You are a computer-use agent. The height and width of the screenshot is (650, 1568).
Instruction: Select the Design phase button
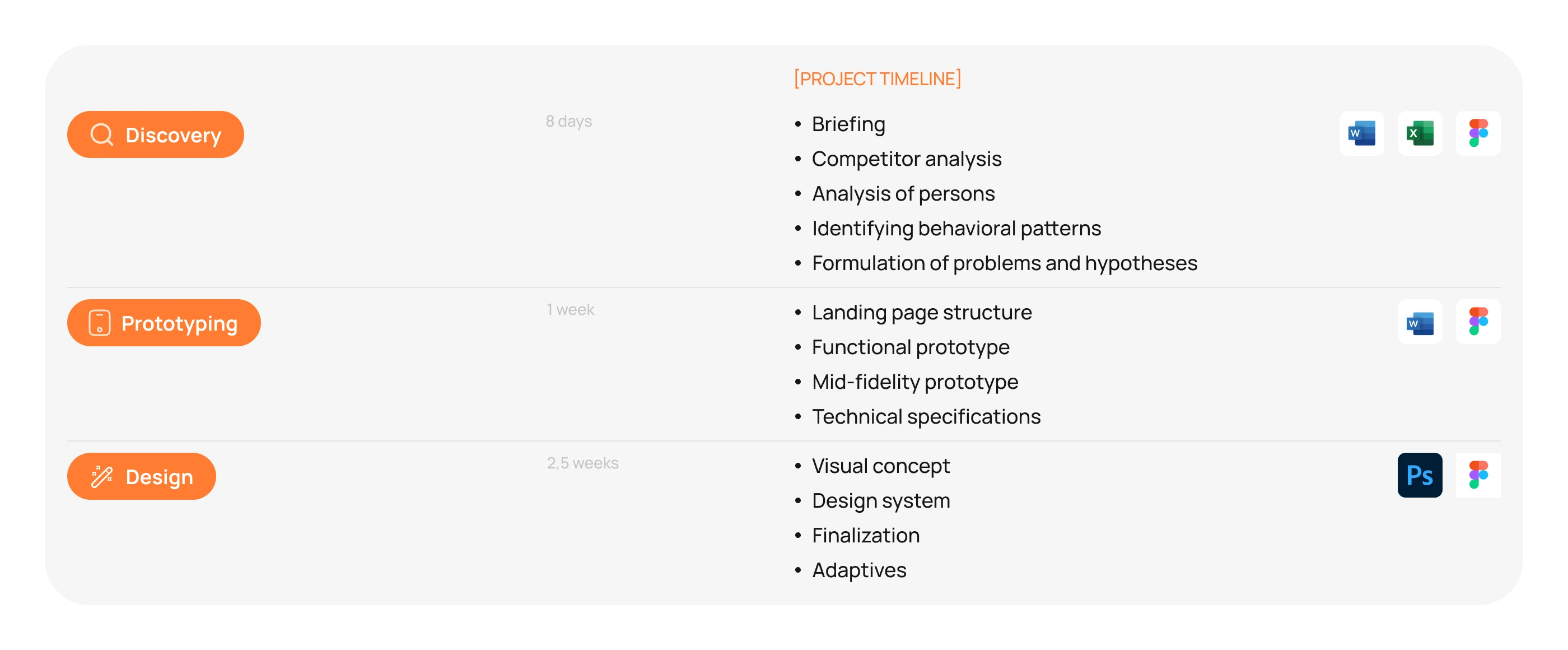click(141, 476)
